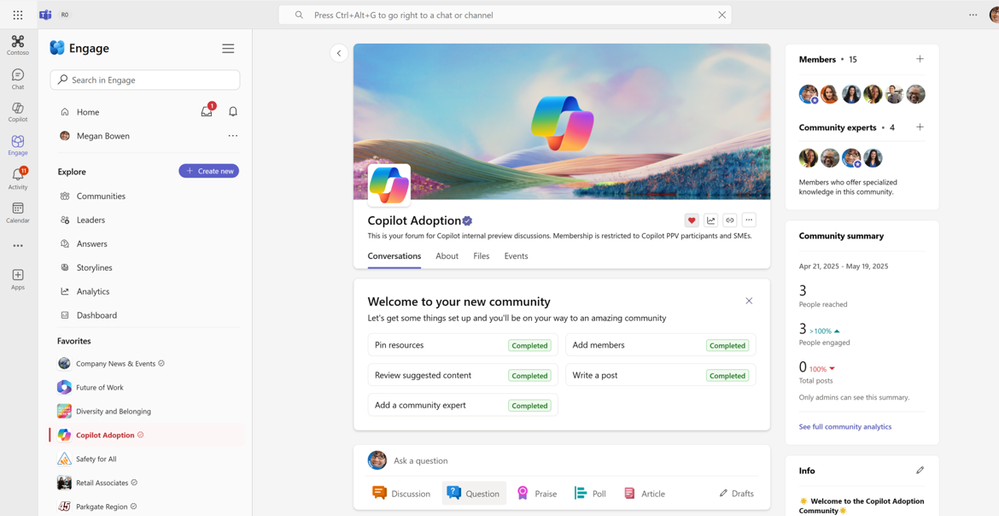
Task: Open more apps ellipsis in rail
Action: 18,246
